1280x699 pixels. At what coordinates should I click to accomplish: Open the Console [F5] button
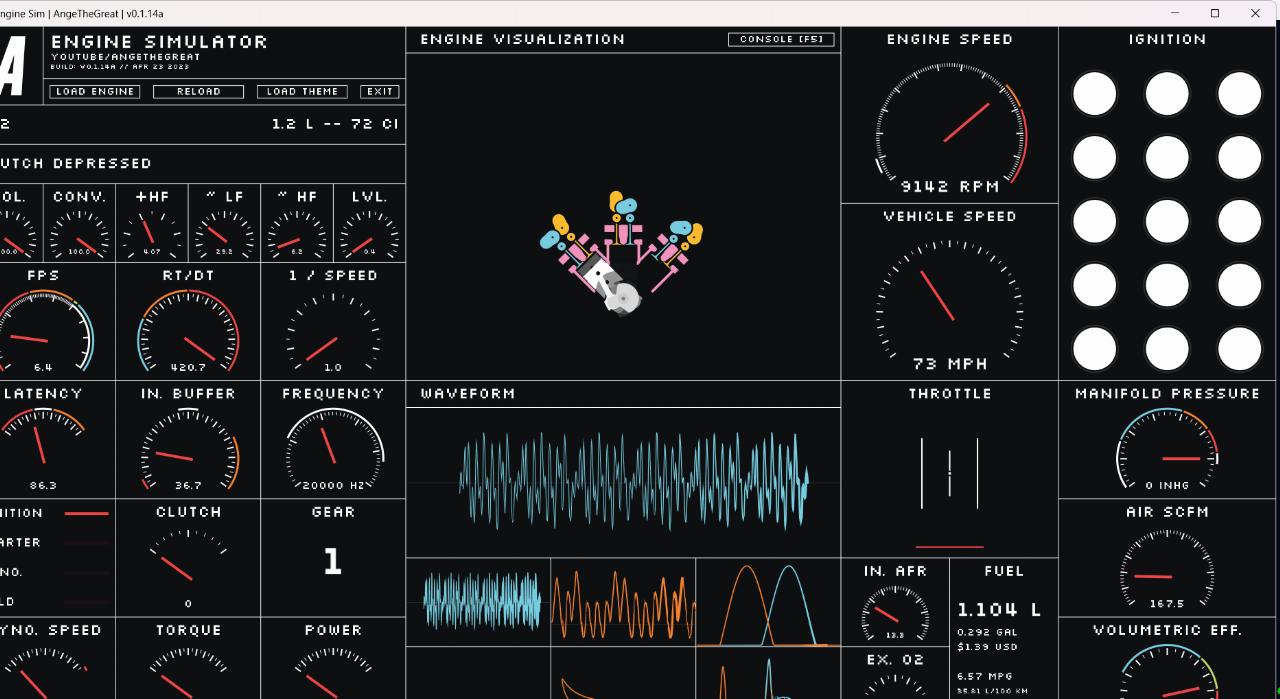click(781, 39)
